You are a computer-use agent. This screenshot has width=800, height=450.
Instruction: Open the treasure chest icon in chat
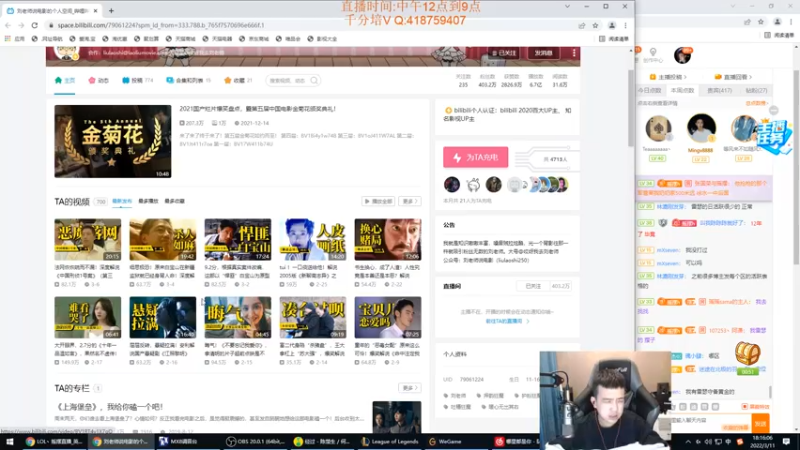[747, 353]
